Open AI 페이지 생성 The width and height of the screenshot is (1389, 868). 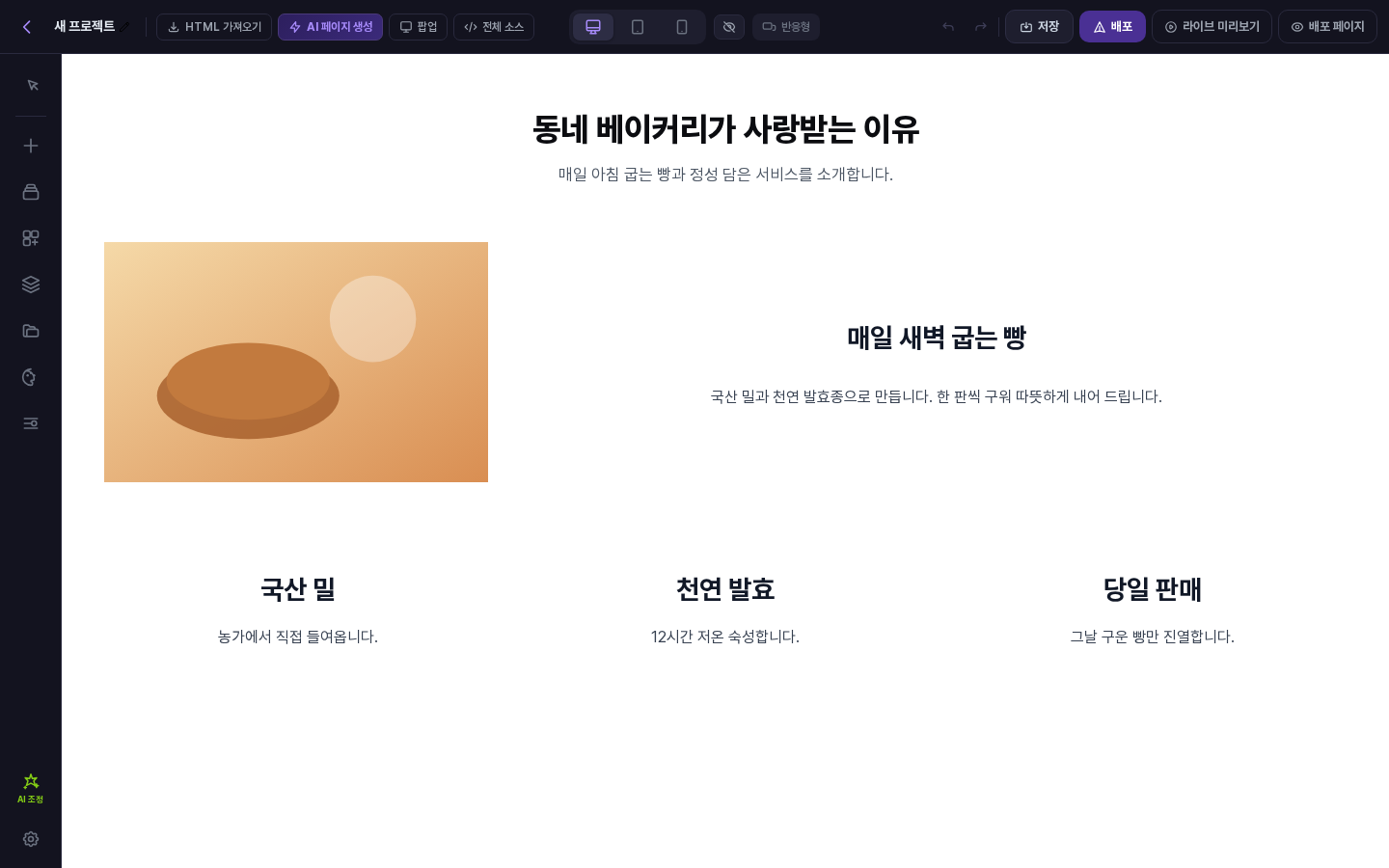pyautogui.click(x=330, y=27)
